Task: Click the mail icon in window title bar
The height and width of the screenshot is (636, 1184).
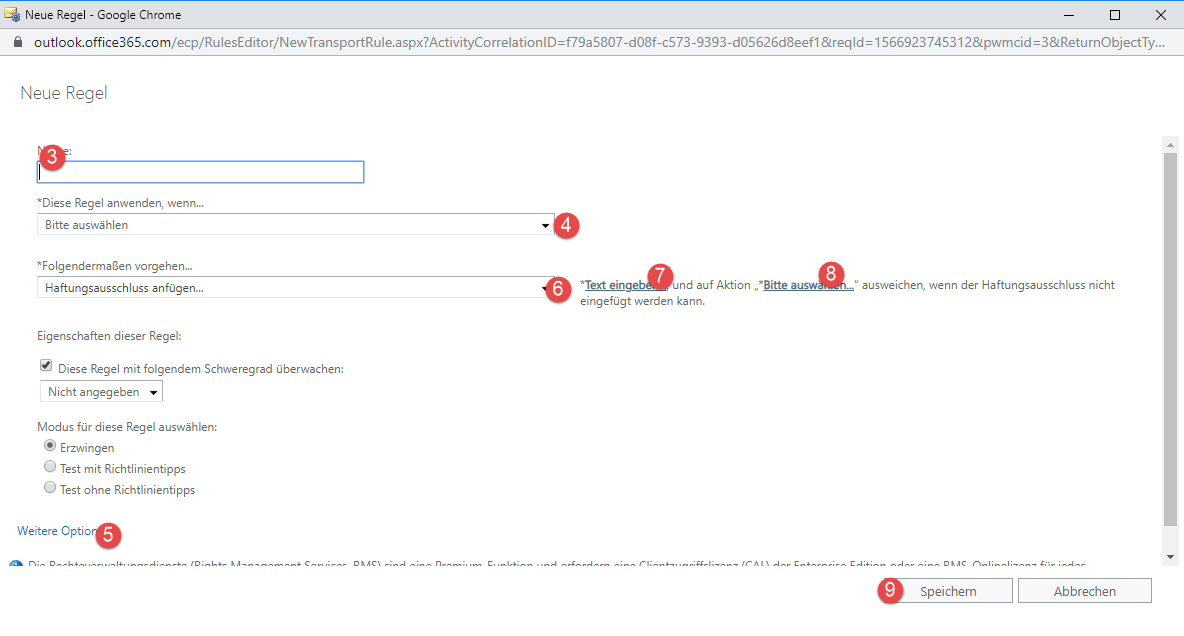Action: click(x=13, y=14)
